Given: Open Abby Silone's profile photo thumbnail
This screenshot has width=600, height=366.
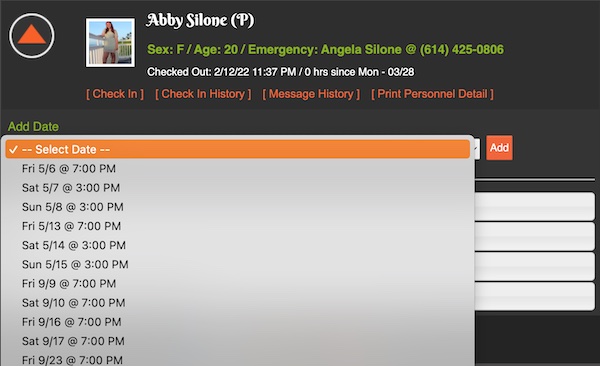Looking at the screenshot, I should [x=110, y=42].
